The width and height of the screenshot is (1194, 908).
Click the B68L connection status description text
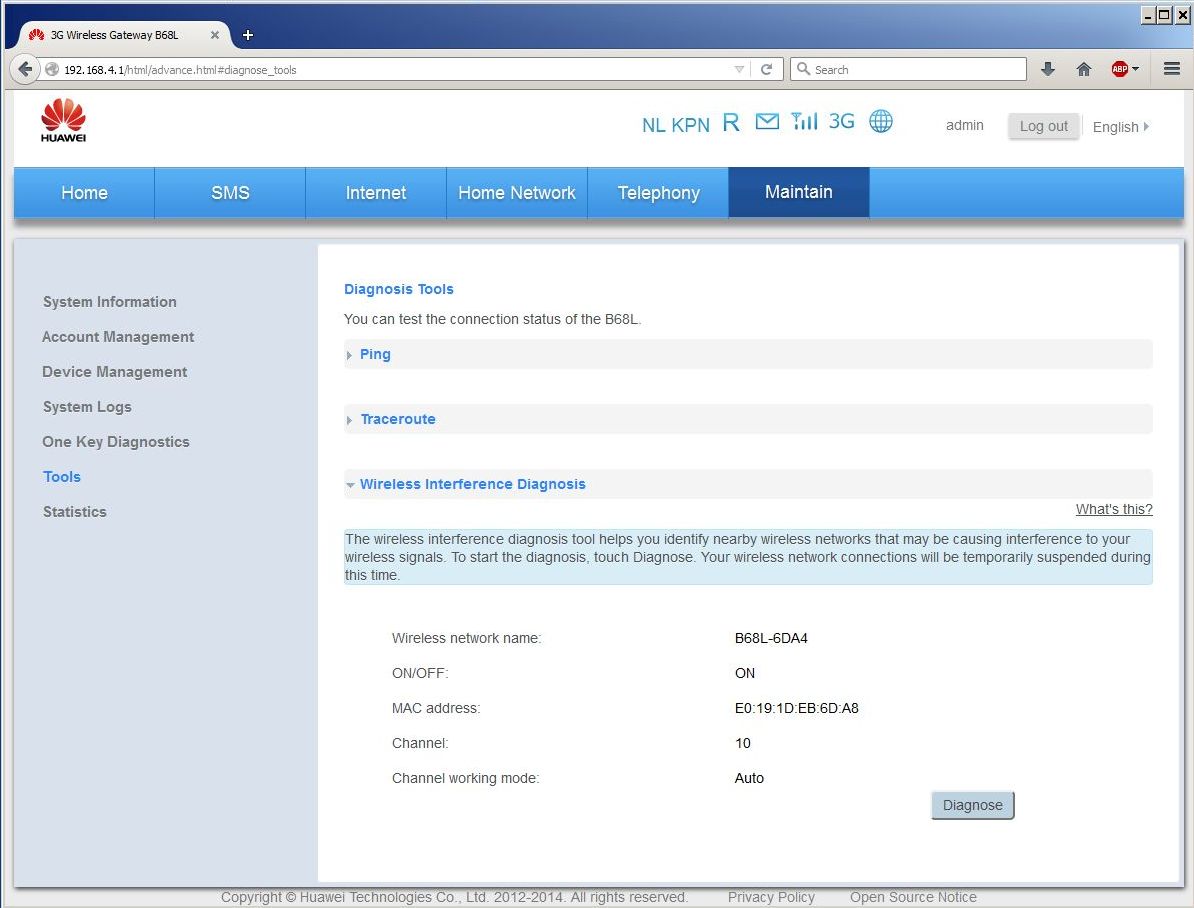pyautogui.click(x=493, y=319)
